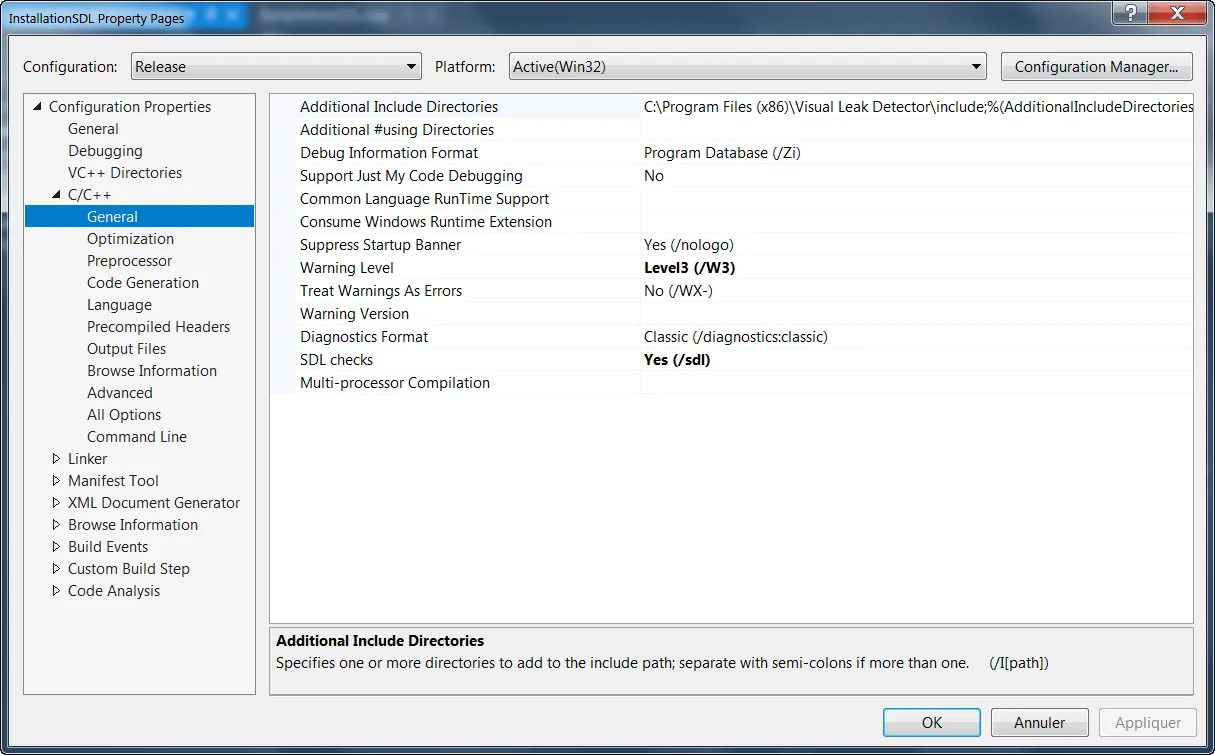The width and height of the screenshot is (1215, 755).
Task: Select the Debugging tree item
Action: (105, 151)
